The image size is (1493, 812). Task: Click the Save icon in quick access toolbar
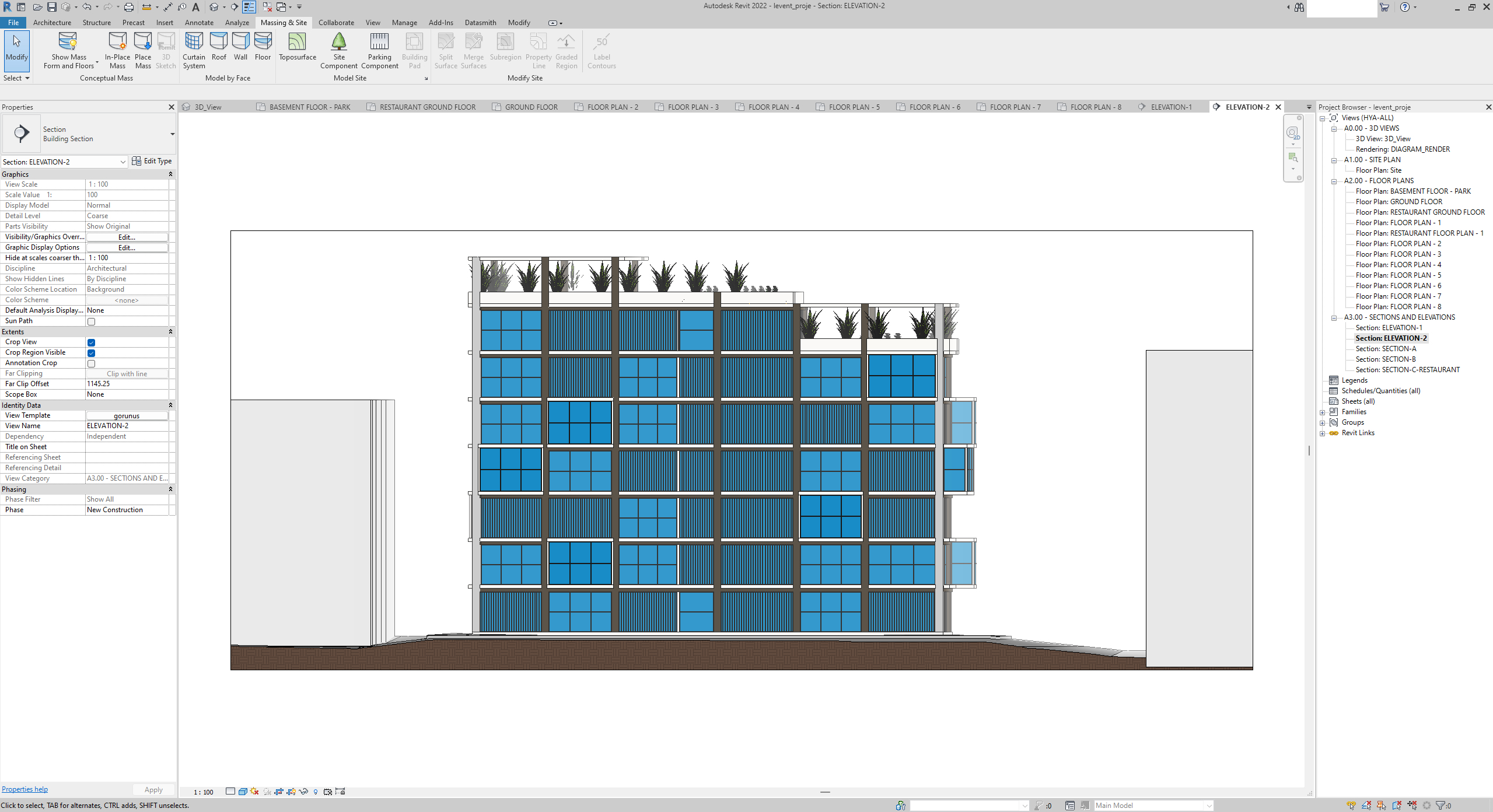52,7
